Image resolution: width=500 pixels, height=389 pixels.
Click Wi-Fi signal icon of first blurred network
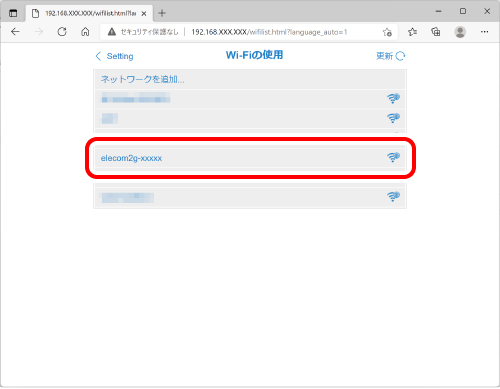[x=393, y=98]
